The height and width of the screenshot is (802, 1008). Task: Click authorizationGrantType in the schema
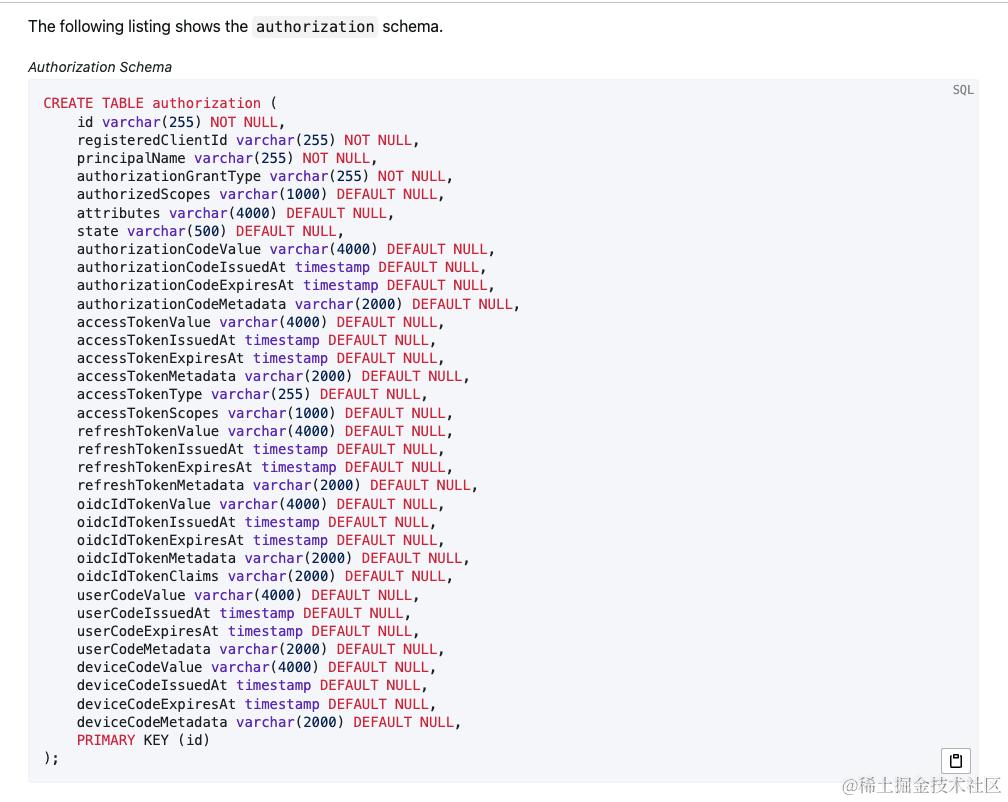[168, 176]
